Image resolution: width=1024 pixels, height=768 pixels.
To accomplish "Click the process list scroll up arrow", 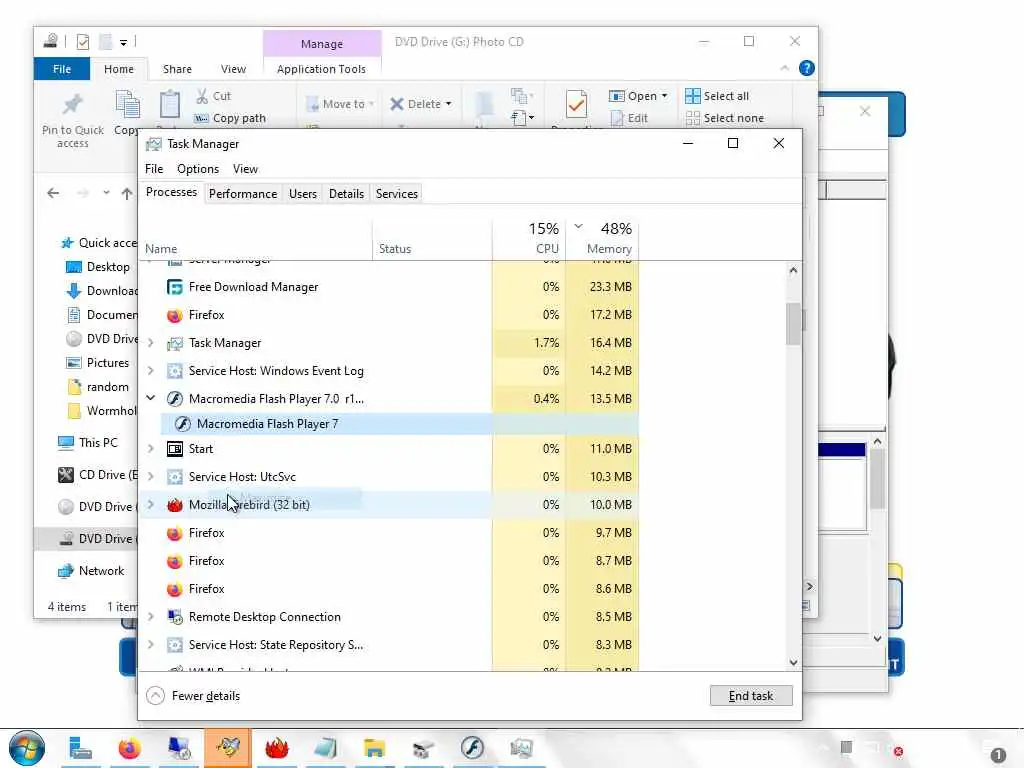I will (x=793, y=270).
